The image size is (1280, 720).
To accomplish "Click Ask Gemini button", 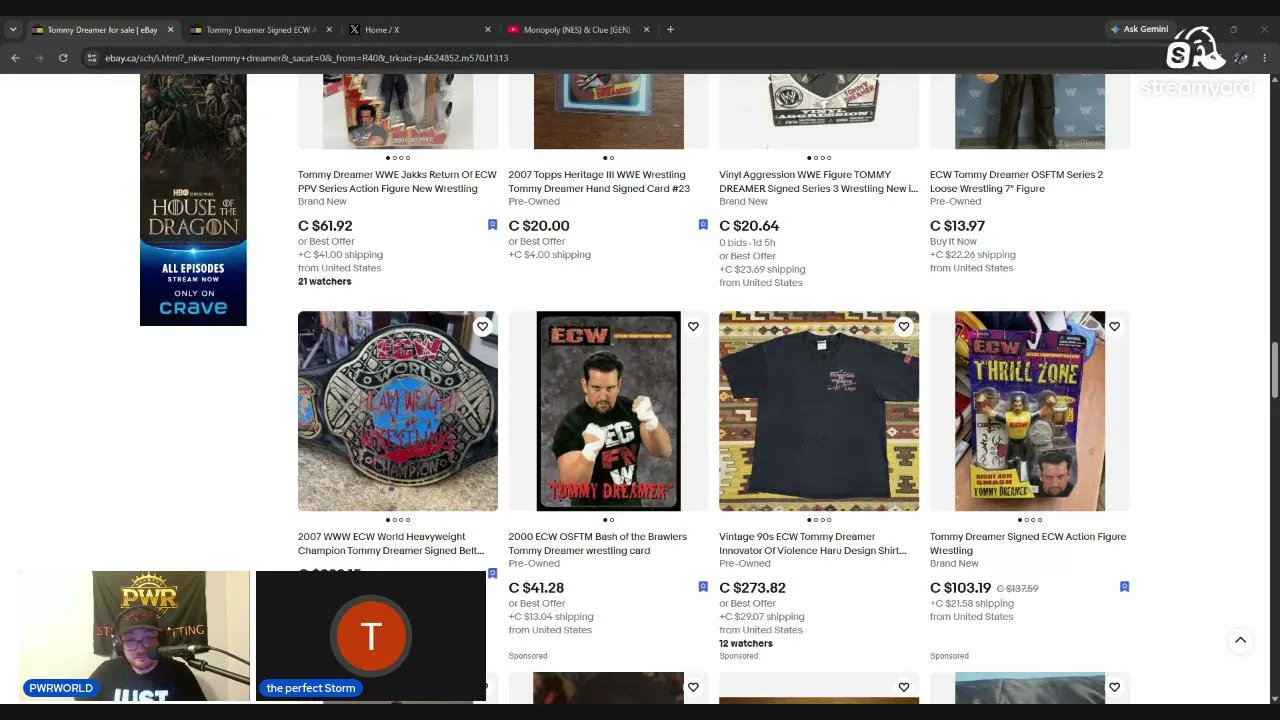I will pos(1139,29).
